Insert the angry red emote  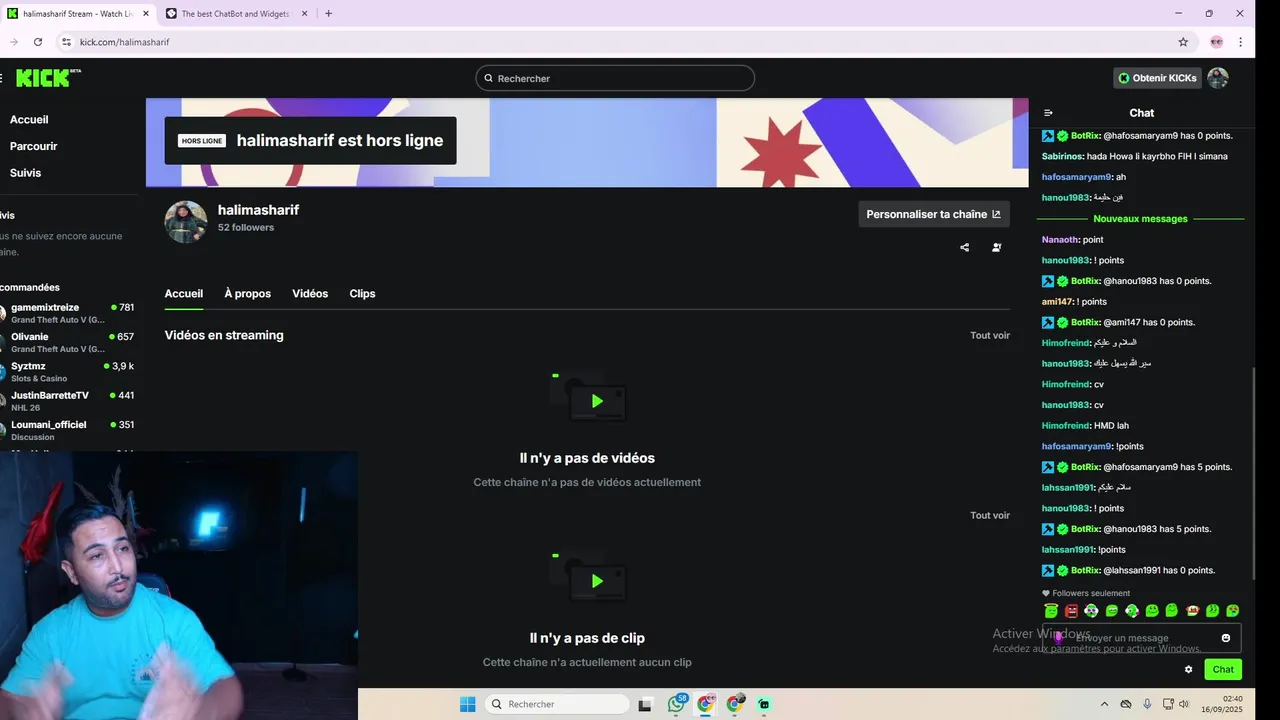1071,610
